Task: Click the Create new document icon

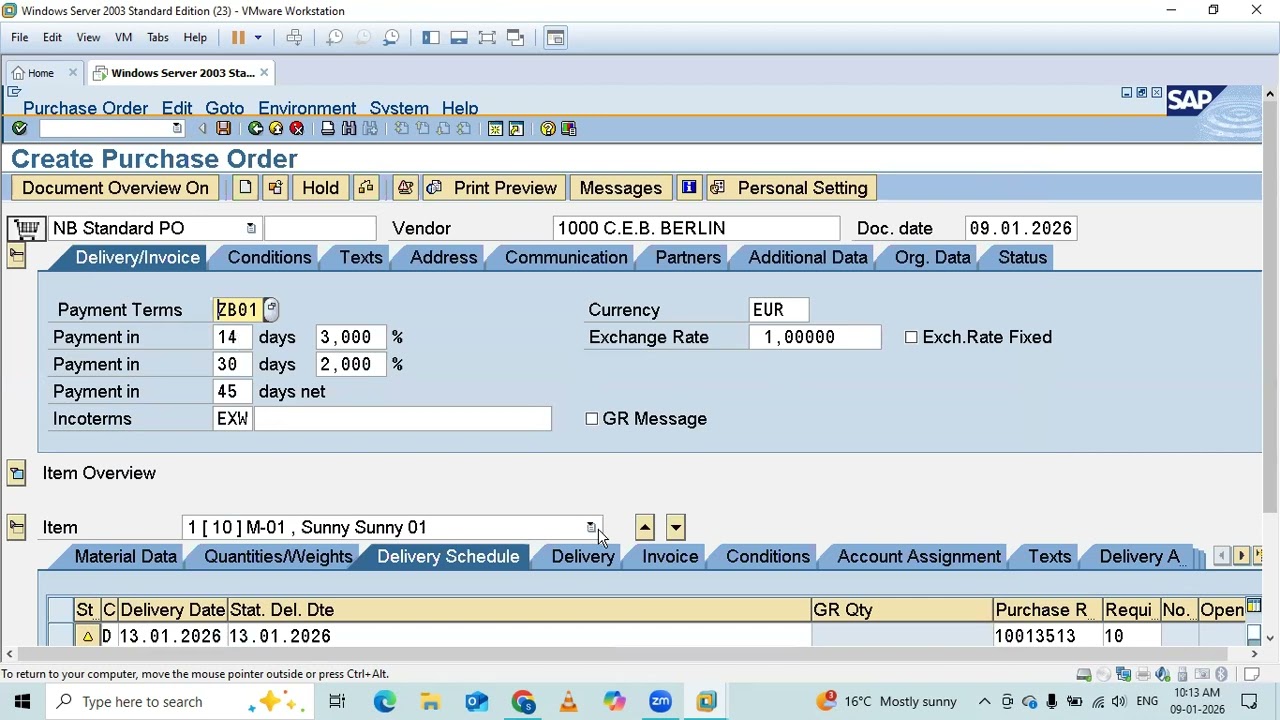Action: [x=245, y=188]
